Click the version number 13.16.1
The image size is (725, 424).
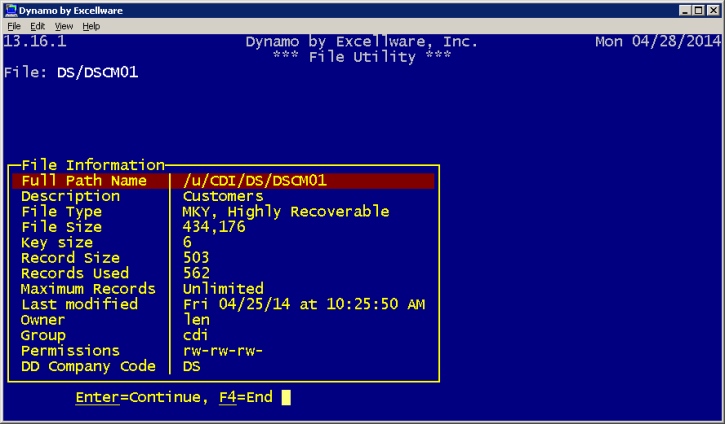tap(35, 42)
